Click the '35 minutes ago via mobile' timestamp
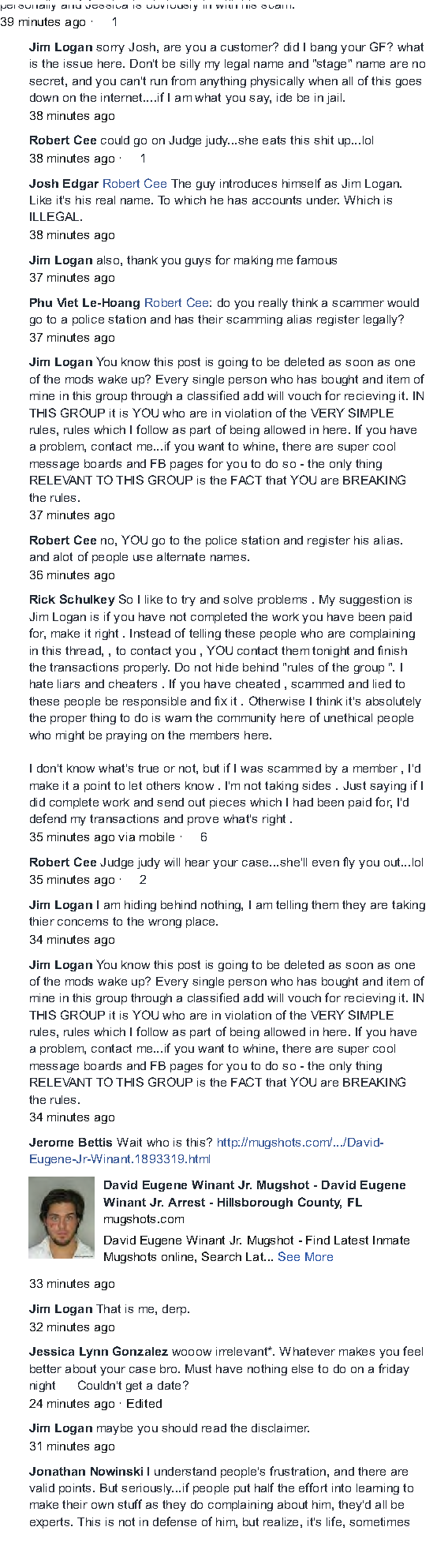The image size is (448, 1568). [102, 837]
